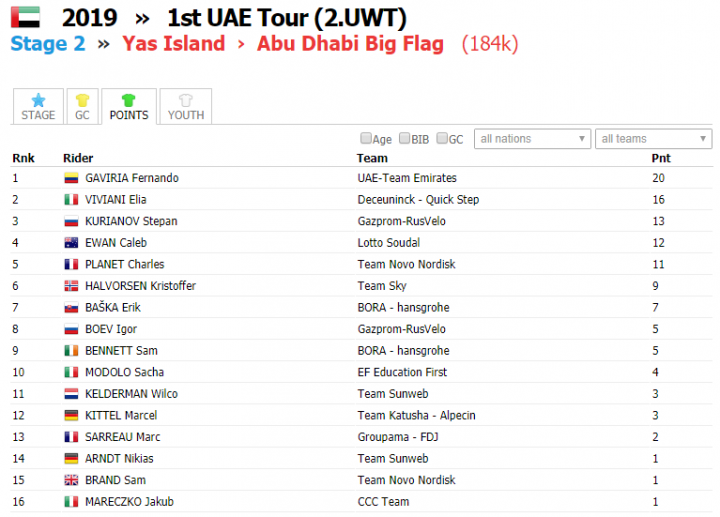Viewport: 720px width, 517px height.
Task: Open the STAGE tab with blue star
Action: [38, 107]
